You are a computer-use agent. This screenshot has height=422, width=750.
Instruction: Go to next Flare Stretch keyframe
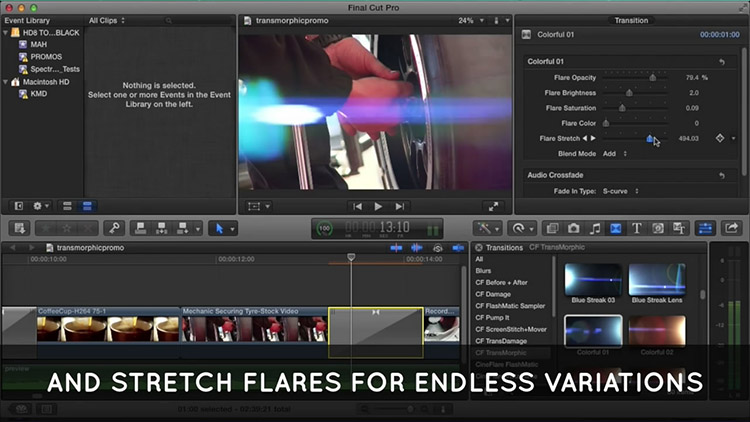[x=593, y=138]
